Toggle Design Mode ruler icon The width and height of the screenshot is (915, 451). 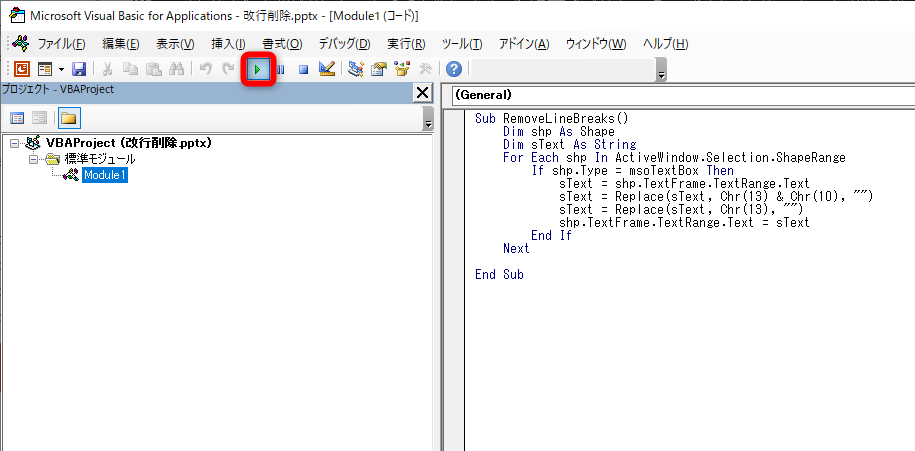pos(327,69)
